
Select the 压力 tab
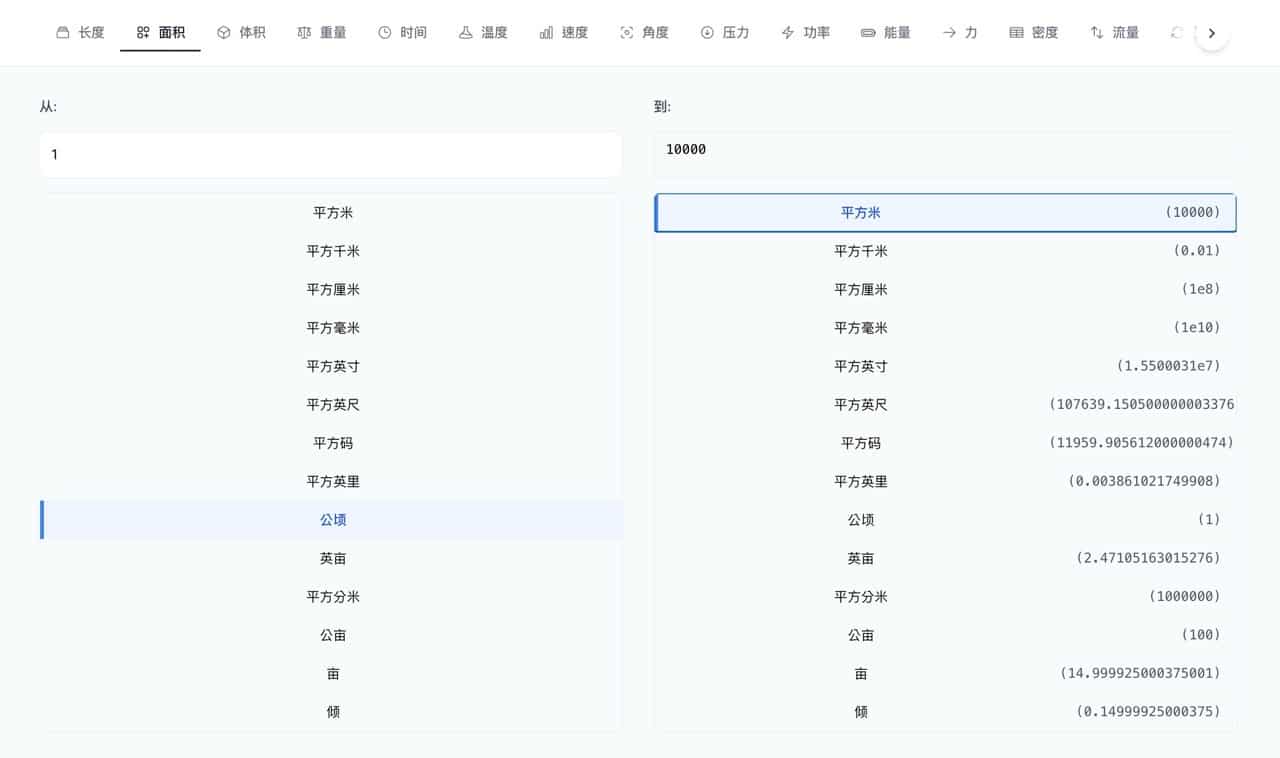[725, 33]
